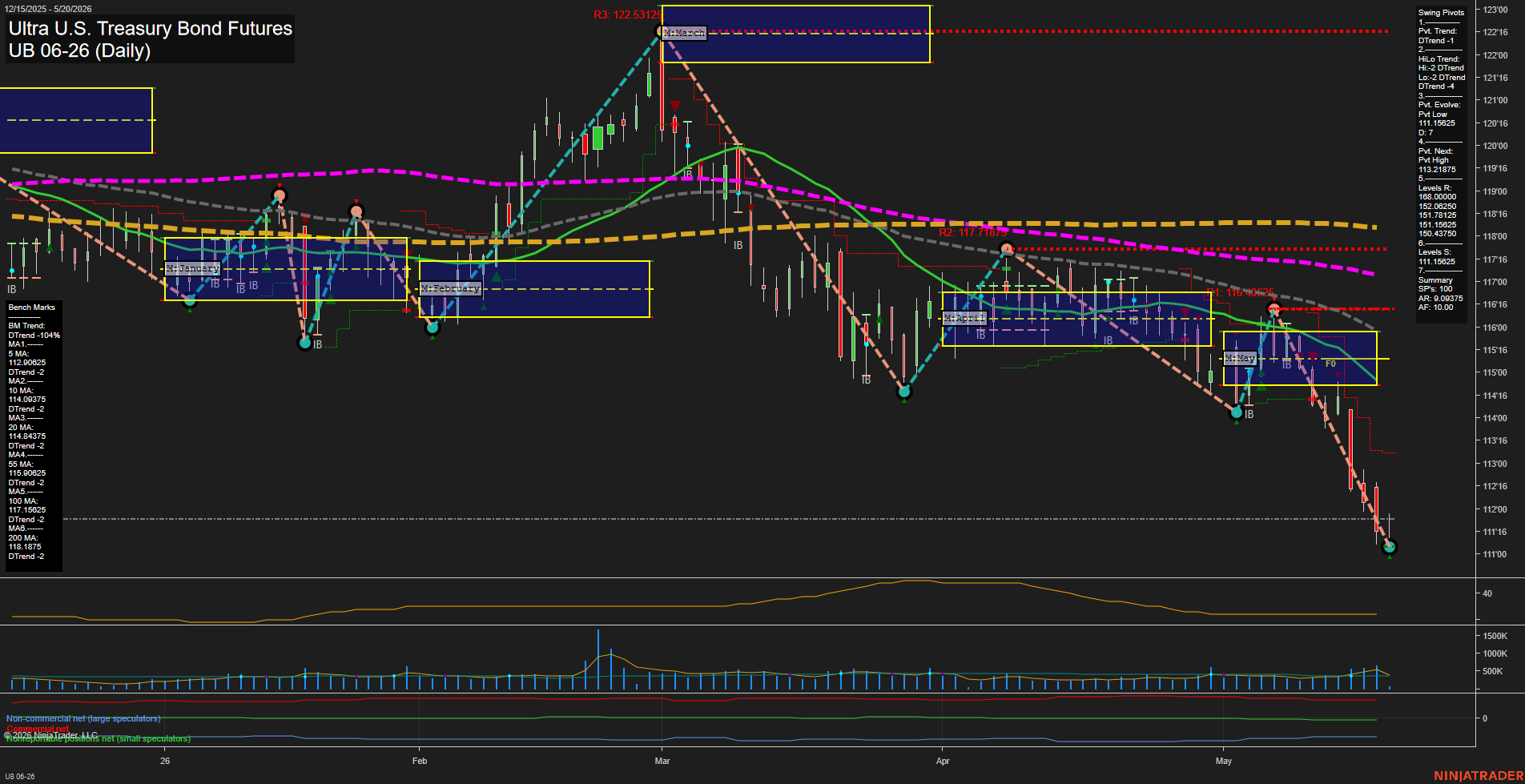
Task: Click the tallest volume bar in late February
Action: click(x=598, y=659)
